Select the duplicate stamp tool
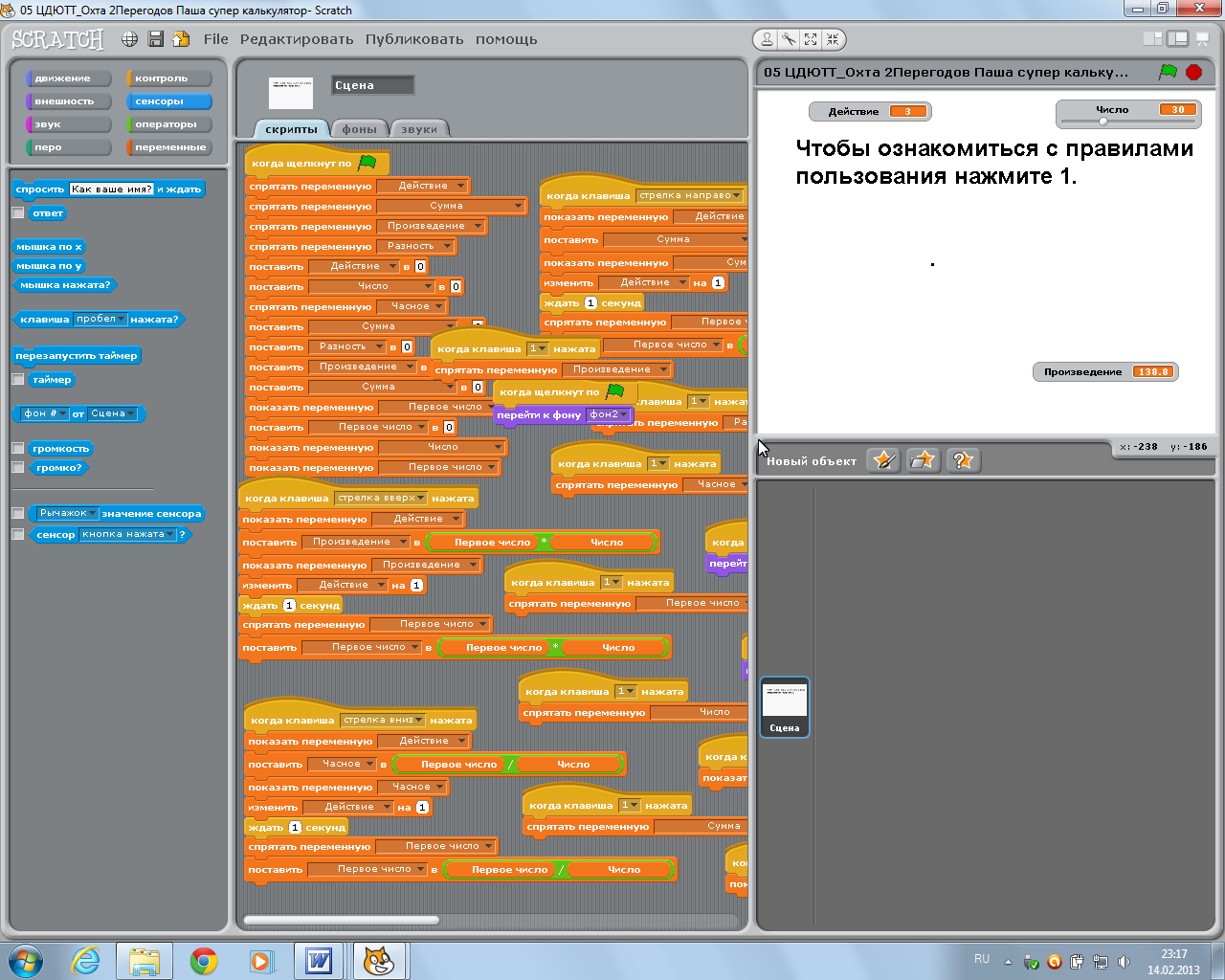This screenshot has width=1225, height=980. 767,39
